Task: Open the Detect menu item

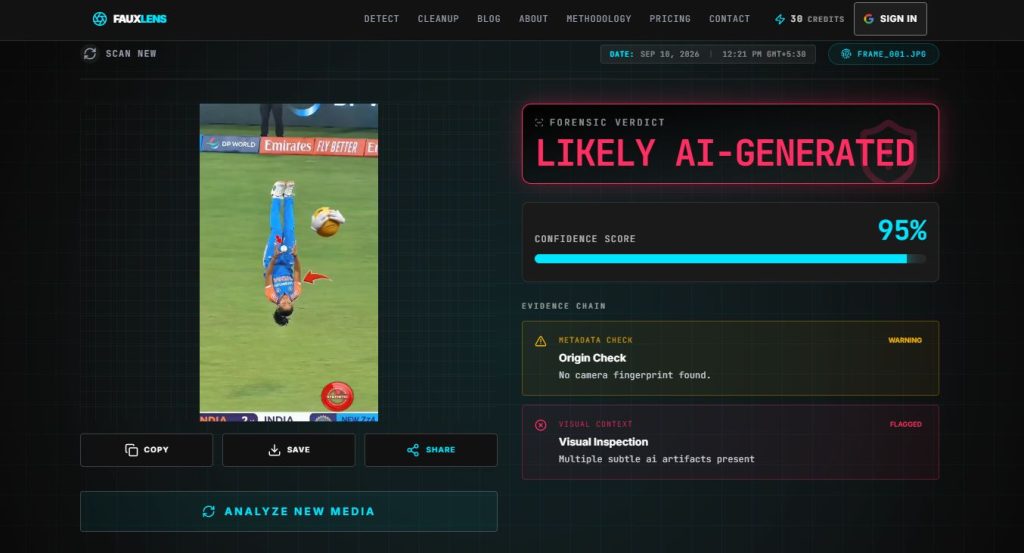Action: [381, 19]
